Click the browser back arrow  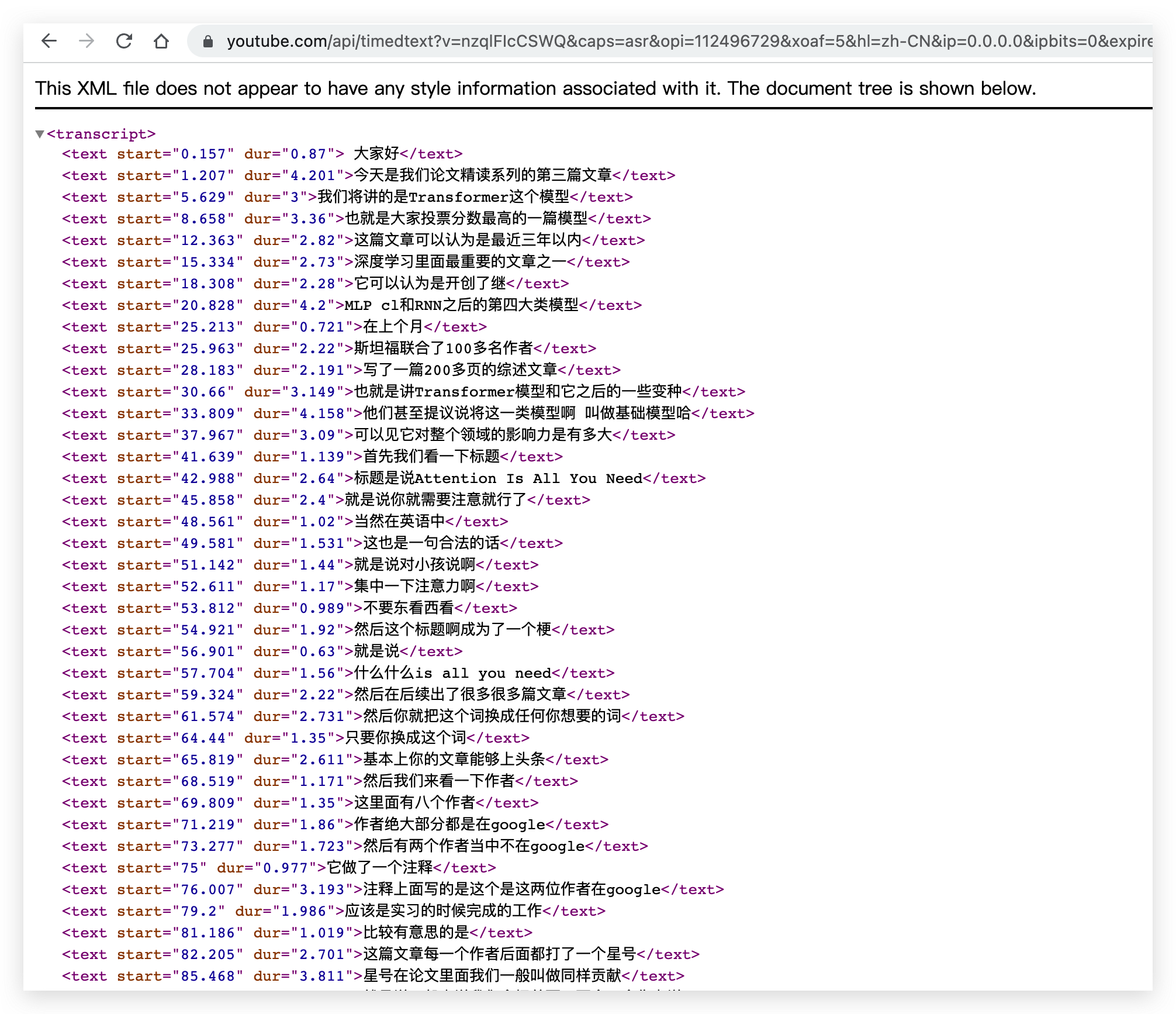49,41
